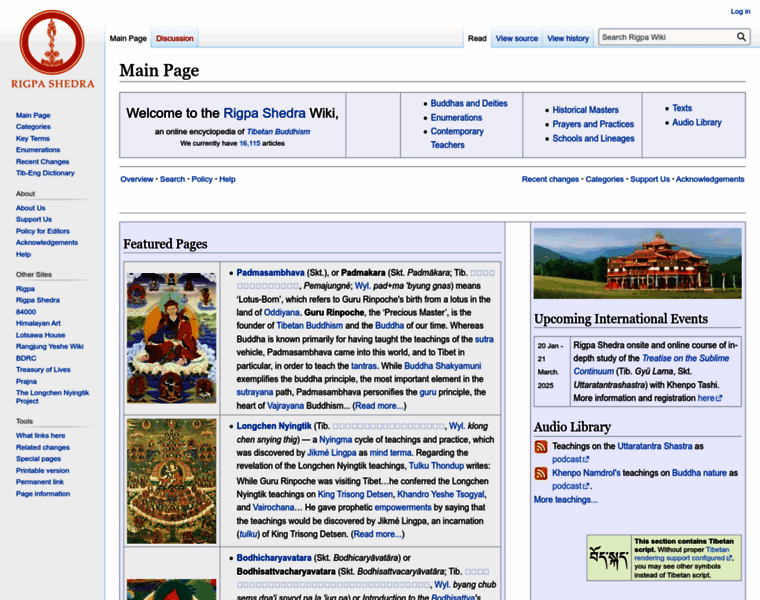760x600 pixels.
Task: Click More teachings link
Action: click(x=566, y=500)
